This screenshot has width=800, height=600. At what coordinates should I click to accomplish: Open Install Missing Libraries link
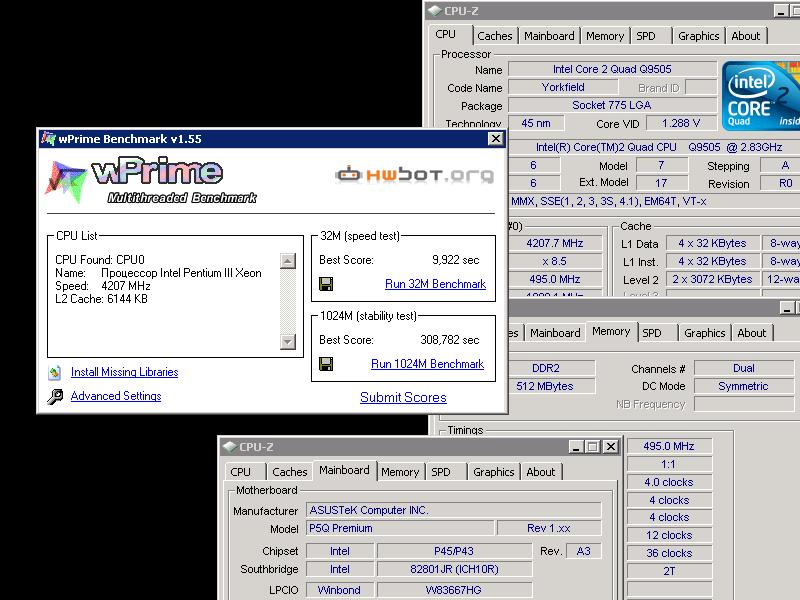click(124, 372)
